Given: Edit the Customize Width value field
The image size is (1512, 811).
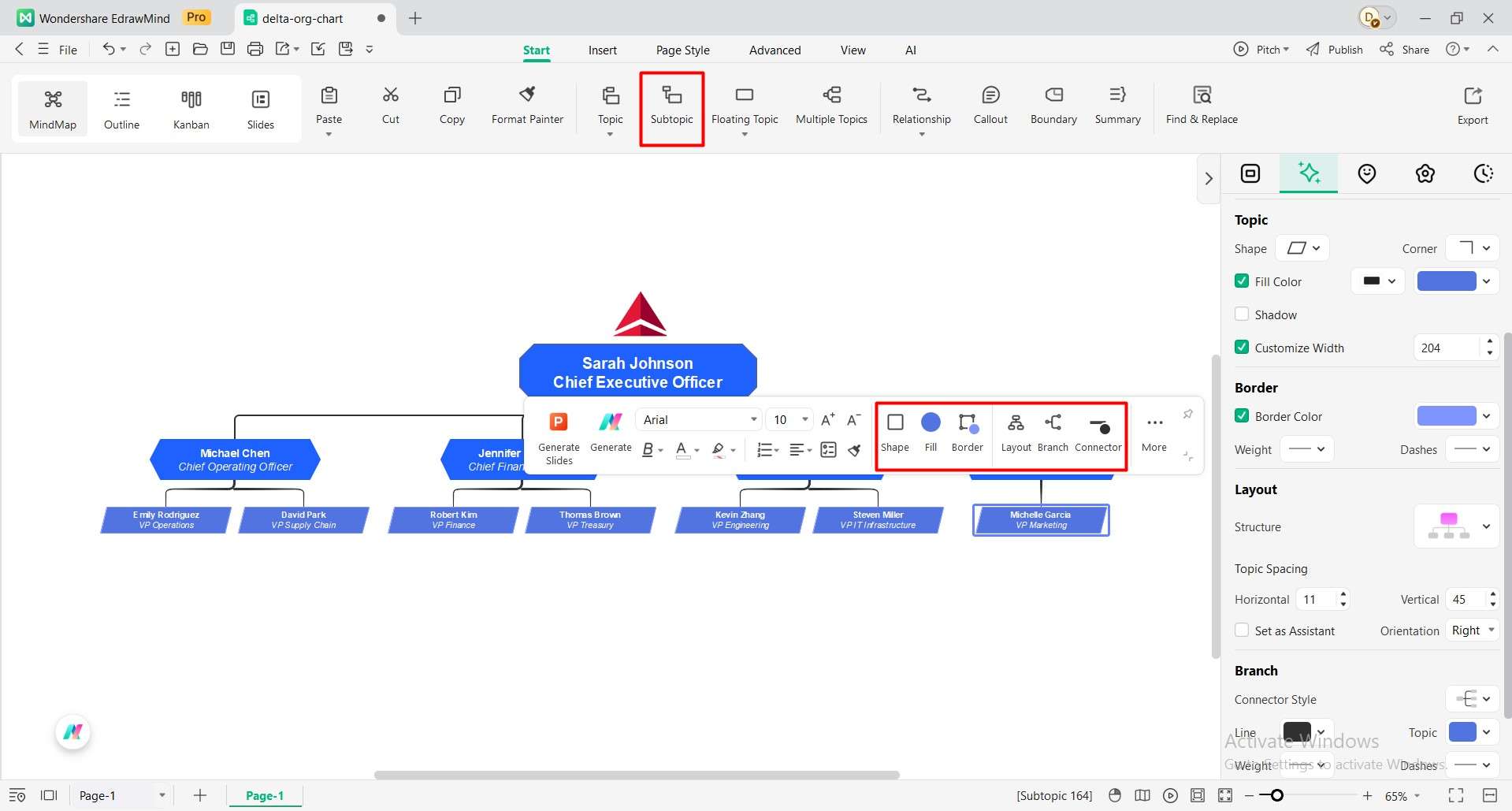Looking at the screenshot, I should coord(1447,348).
